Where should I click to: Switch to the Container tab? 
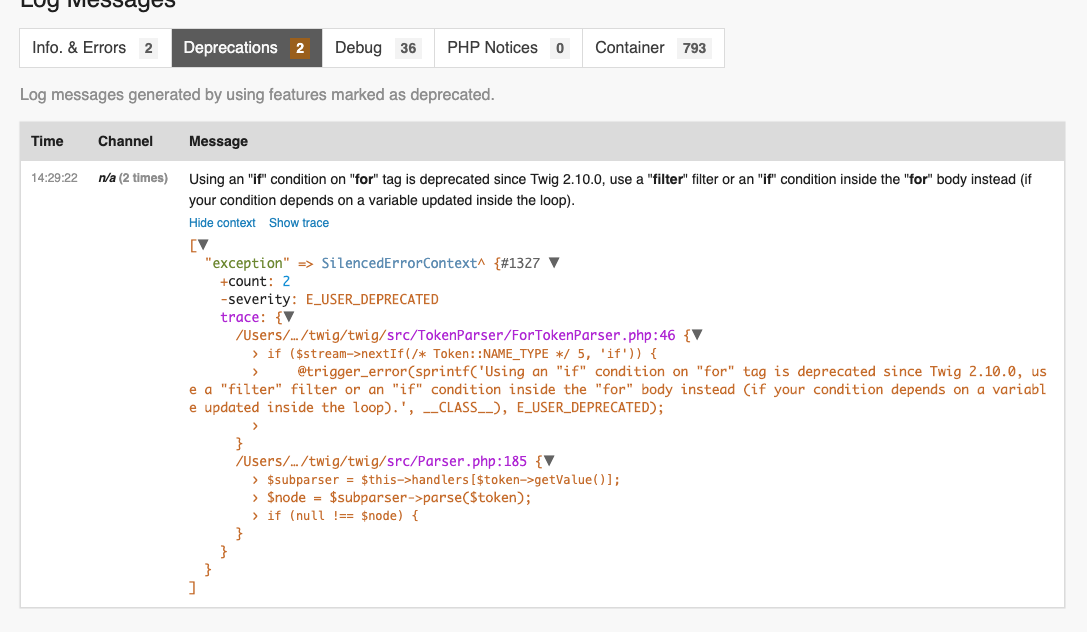(x=653, y=48)
